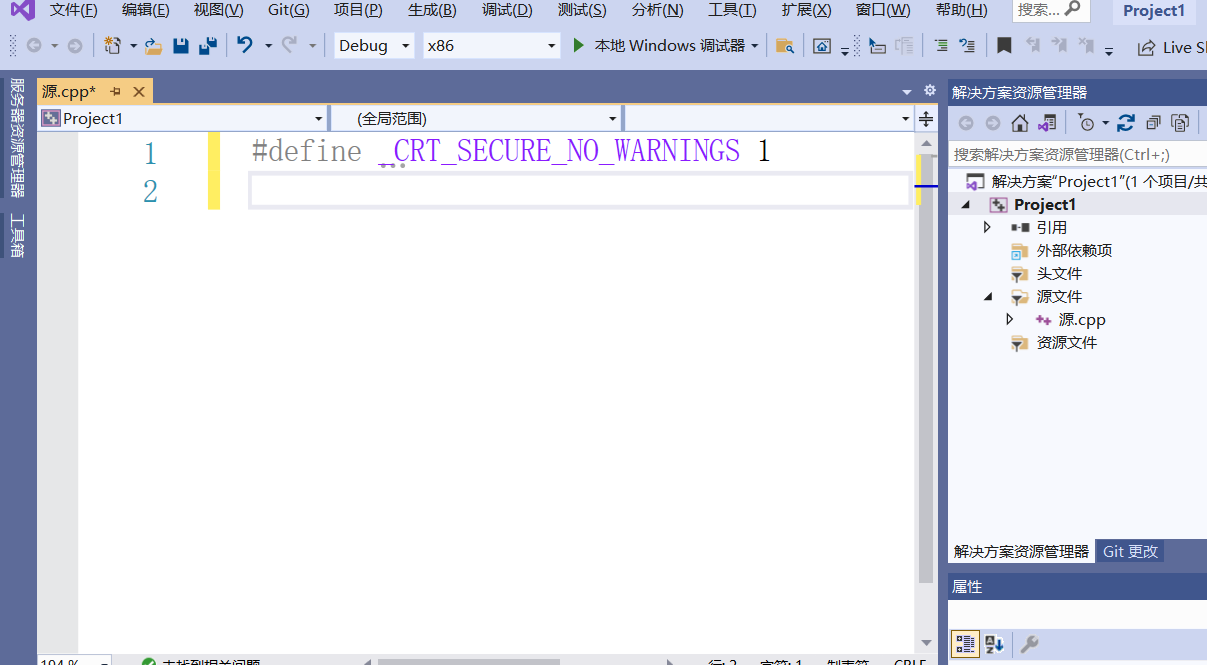Screen dimensions: 1207x665
Task: Open the 调试(D) menu
Action: (x=506, y=10)
